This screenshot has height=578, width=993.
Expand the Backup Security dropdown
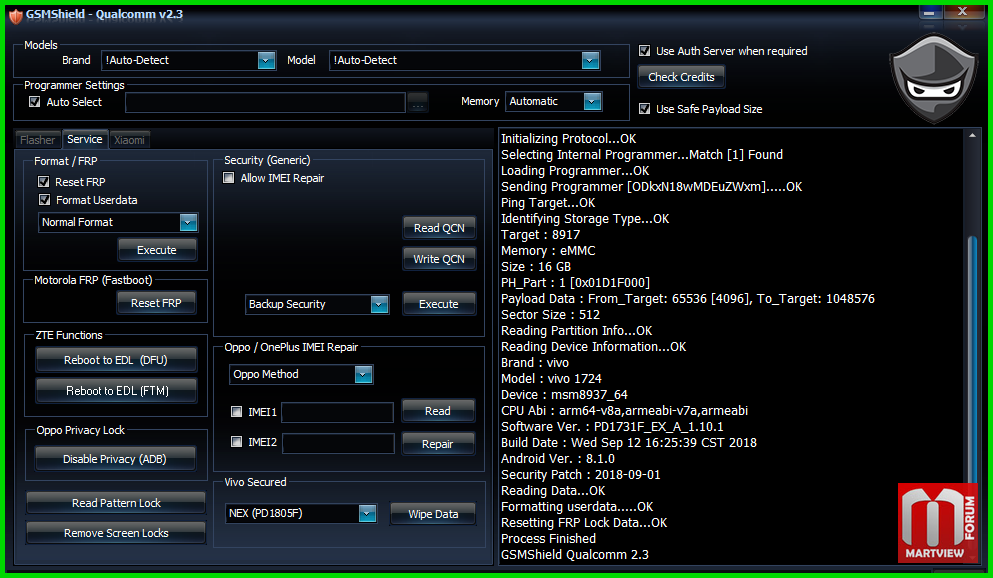(x=379, y=305)
